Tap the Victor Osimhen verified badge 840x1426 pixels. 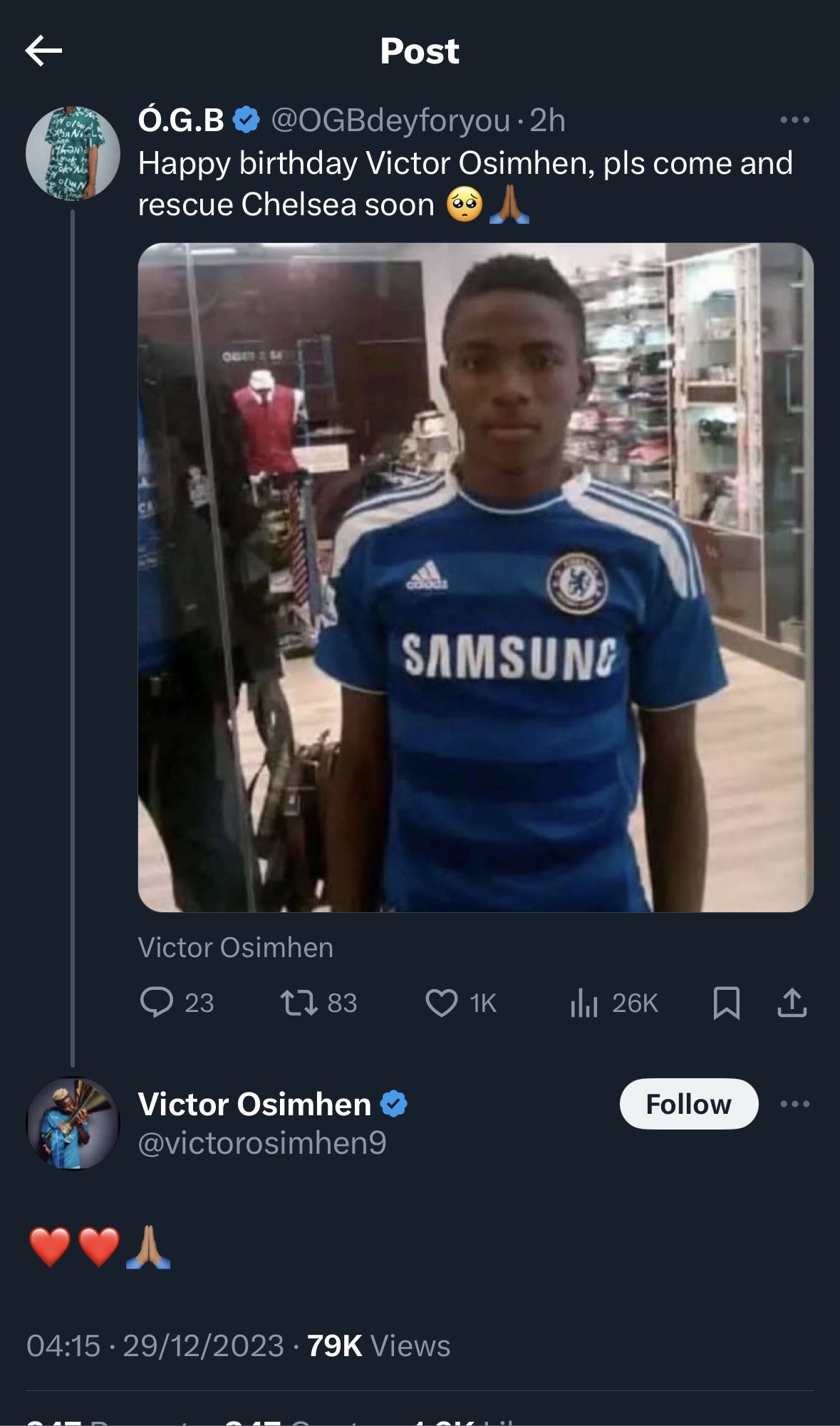(x=393, y=1104)
